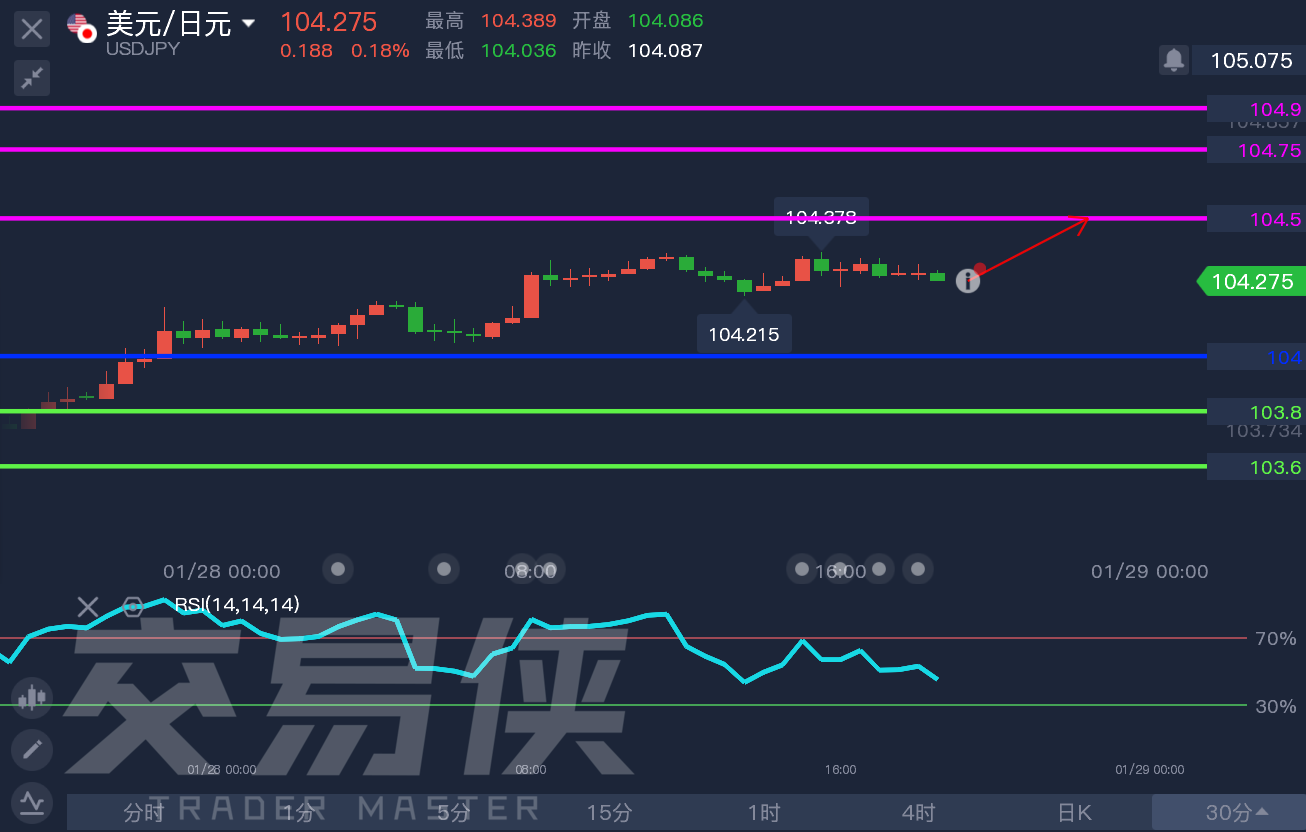Click the 最高 104.389 high value
Viewport: 1306px width, 832px height.
click(519, 21)
